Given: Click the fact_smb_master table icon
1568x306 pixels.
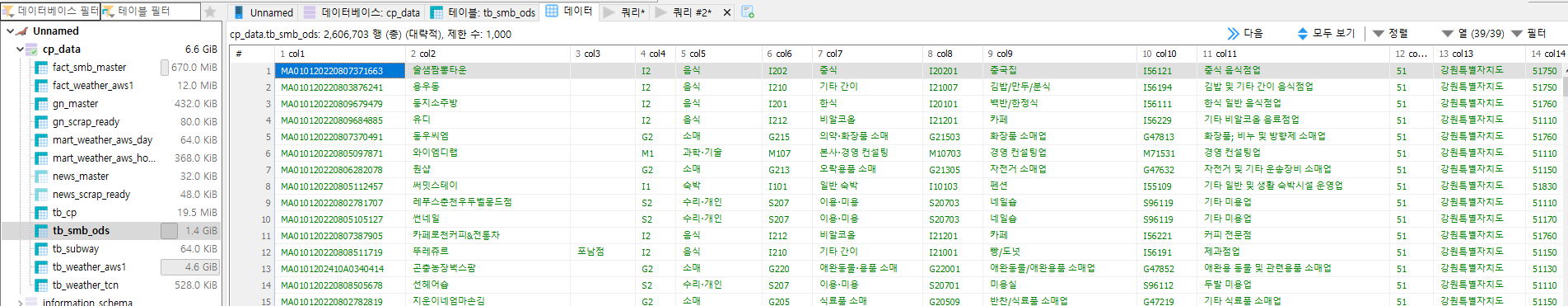Looking at the screenshot, I should pyautogui.click(x=41, y=68).
